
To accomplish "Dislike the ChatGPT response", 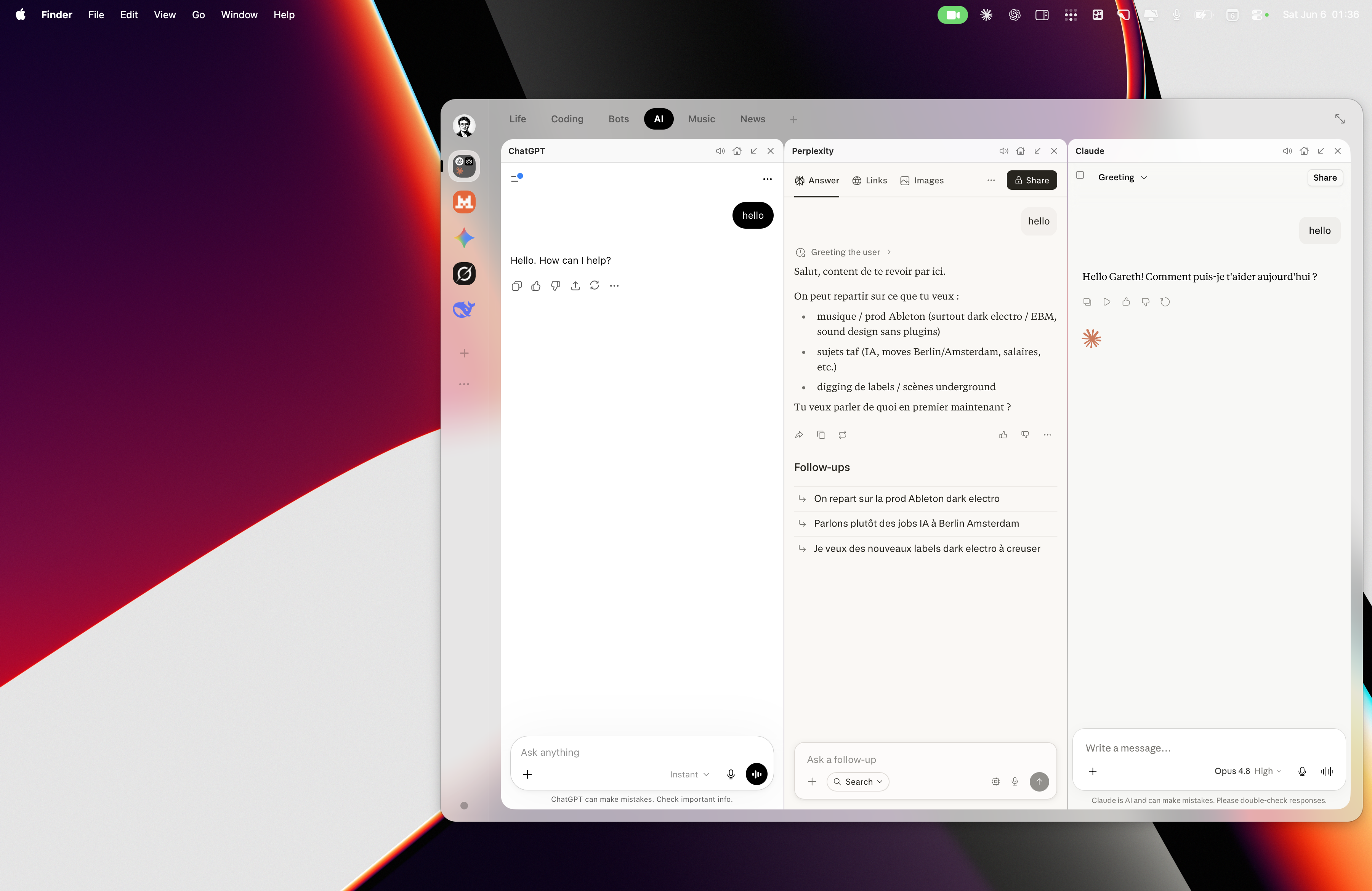I will click(556, 286).
